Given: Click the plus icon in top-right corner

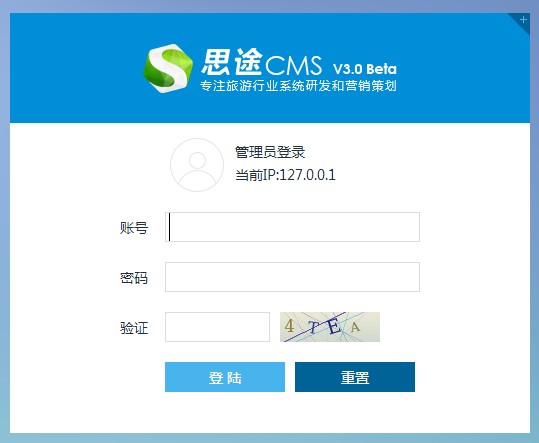Looking at the screenshot, I should (523, 20).
